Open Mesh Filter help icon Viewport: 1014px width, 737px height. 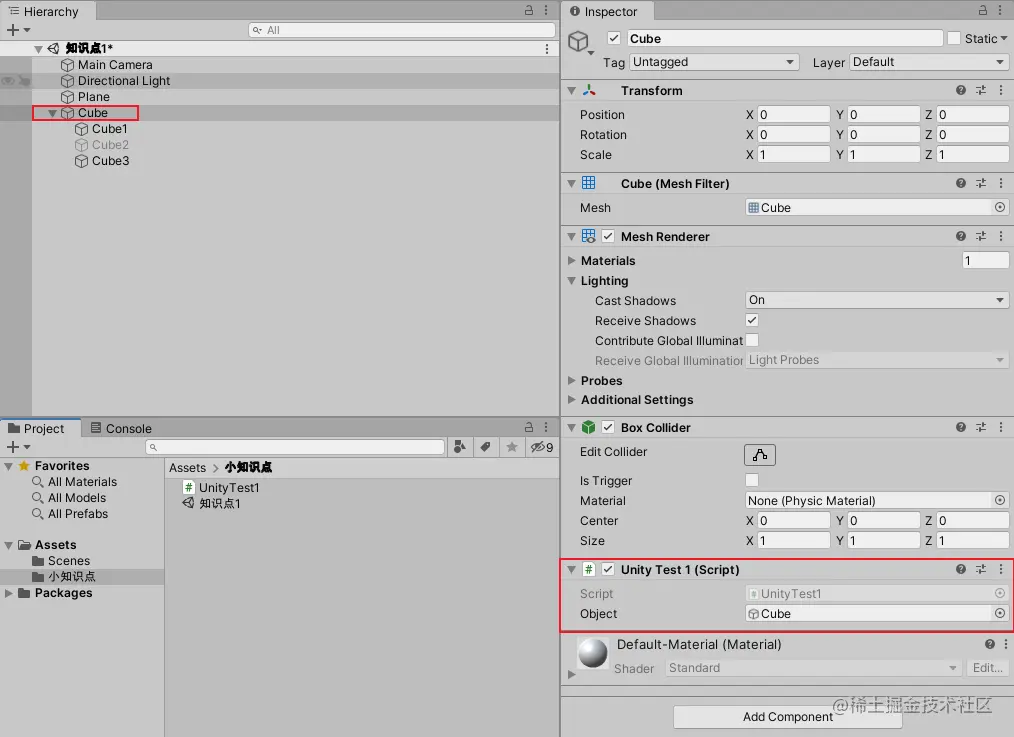coord(961,184)
